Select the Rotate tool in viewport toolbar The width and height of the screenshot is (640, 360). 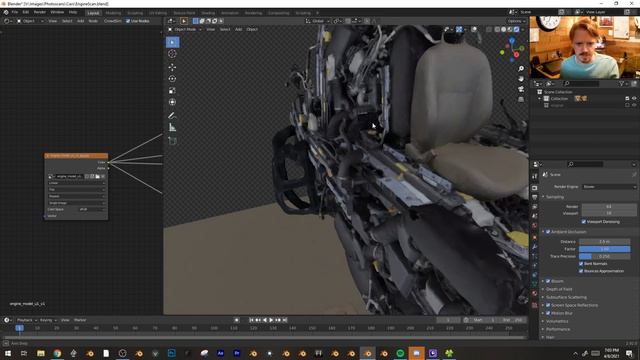click(172, 79)
